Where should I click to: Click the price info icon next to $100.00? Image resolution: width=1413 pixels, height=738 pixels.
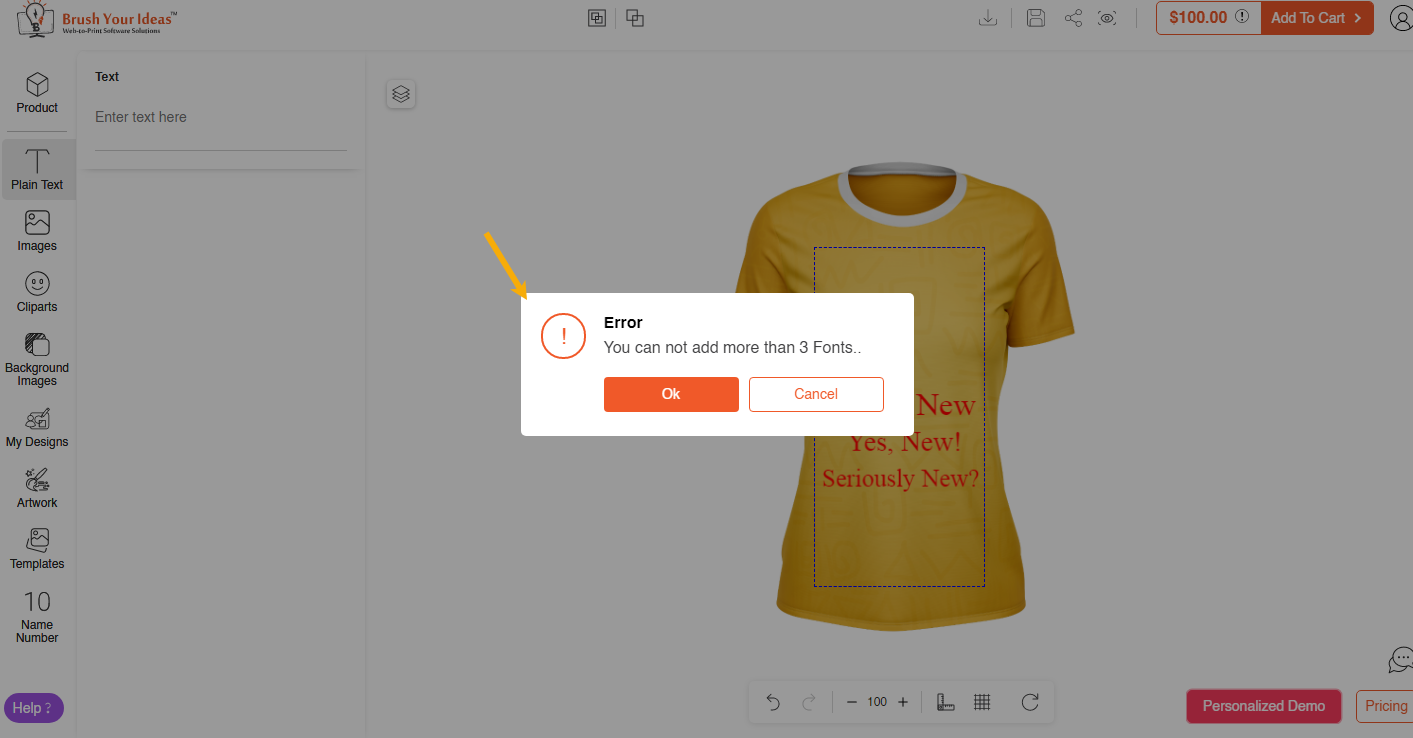pos(1240,17)
